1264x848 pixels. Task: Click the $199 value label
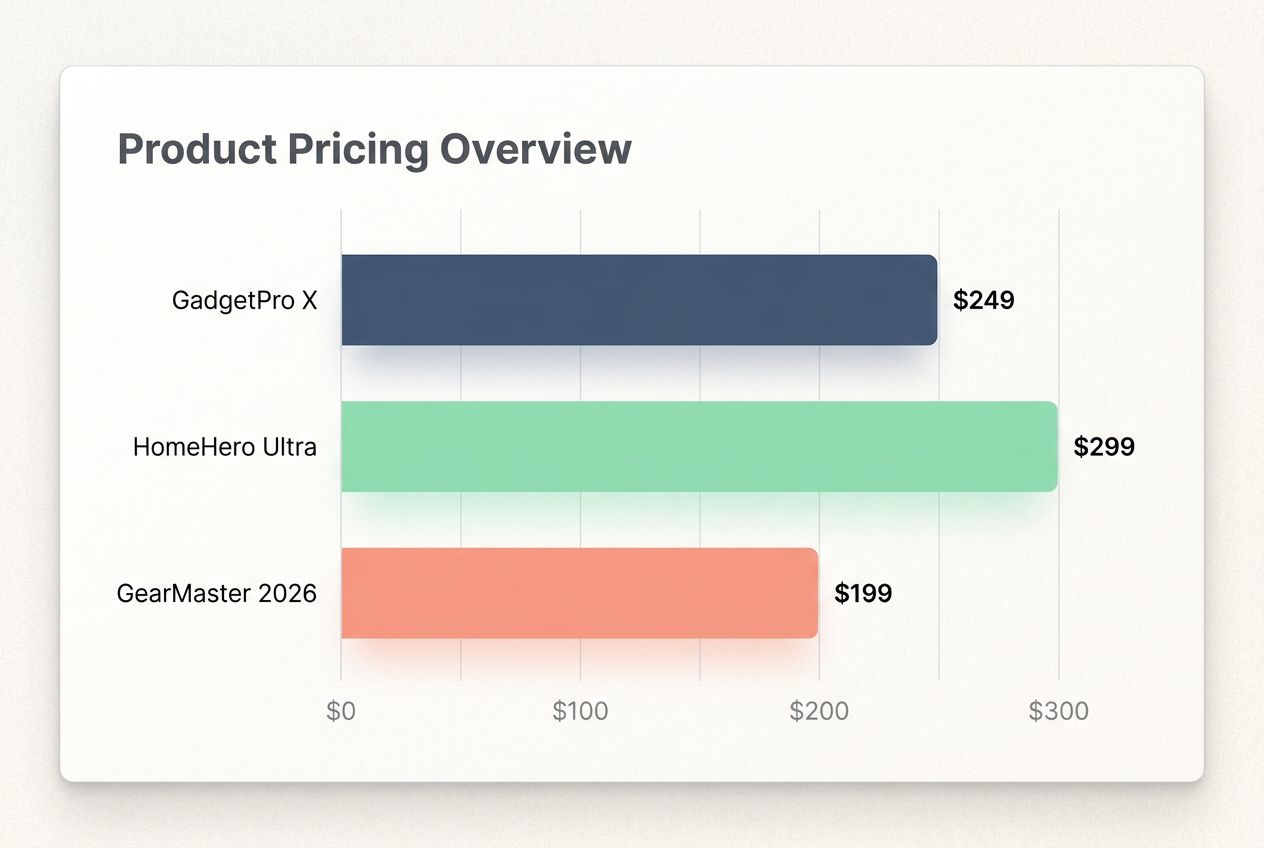tap(863, 594)
